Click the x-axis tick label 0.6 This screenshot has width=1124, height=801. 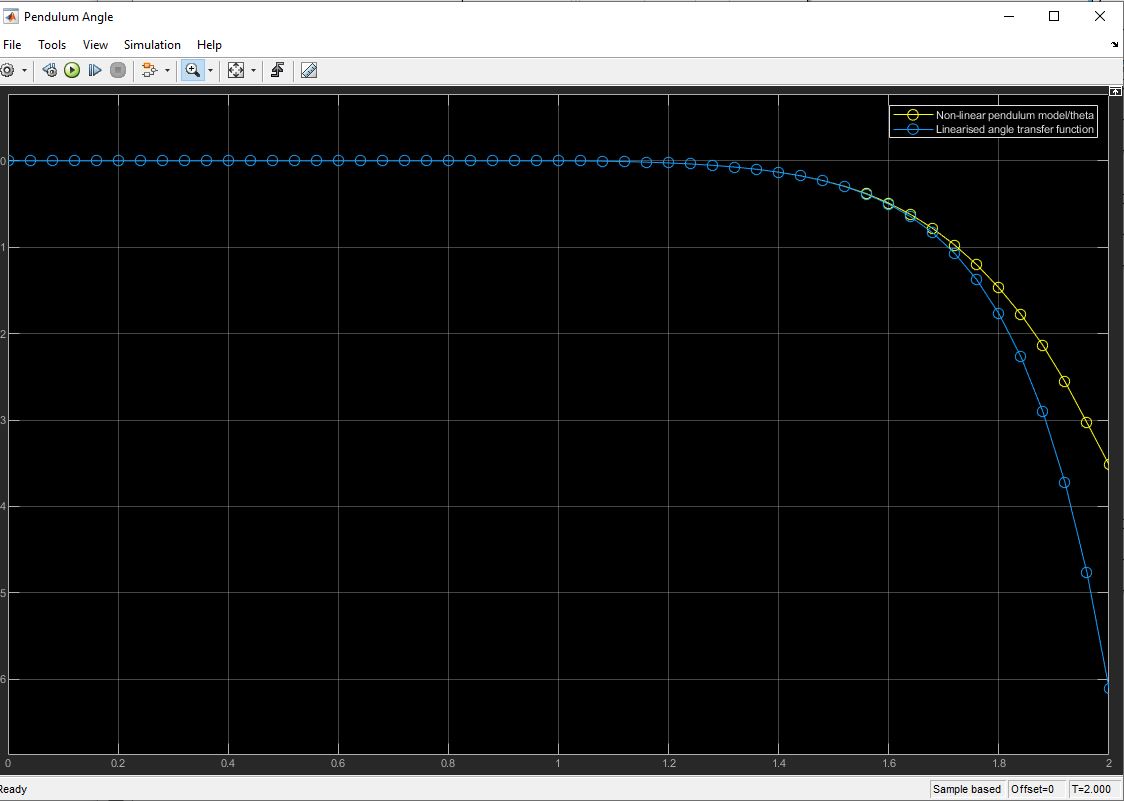[x=338, y=764]
